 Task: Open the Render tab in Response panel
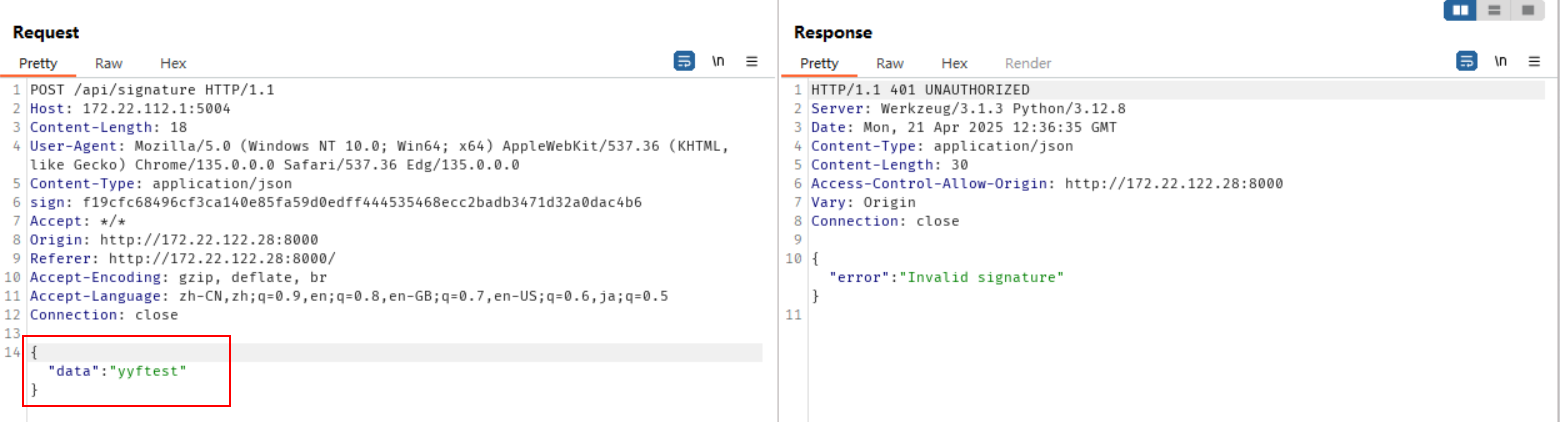[1028, 63]
